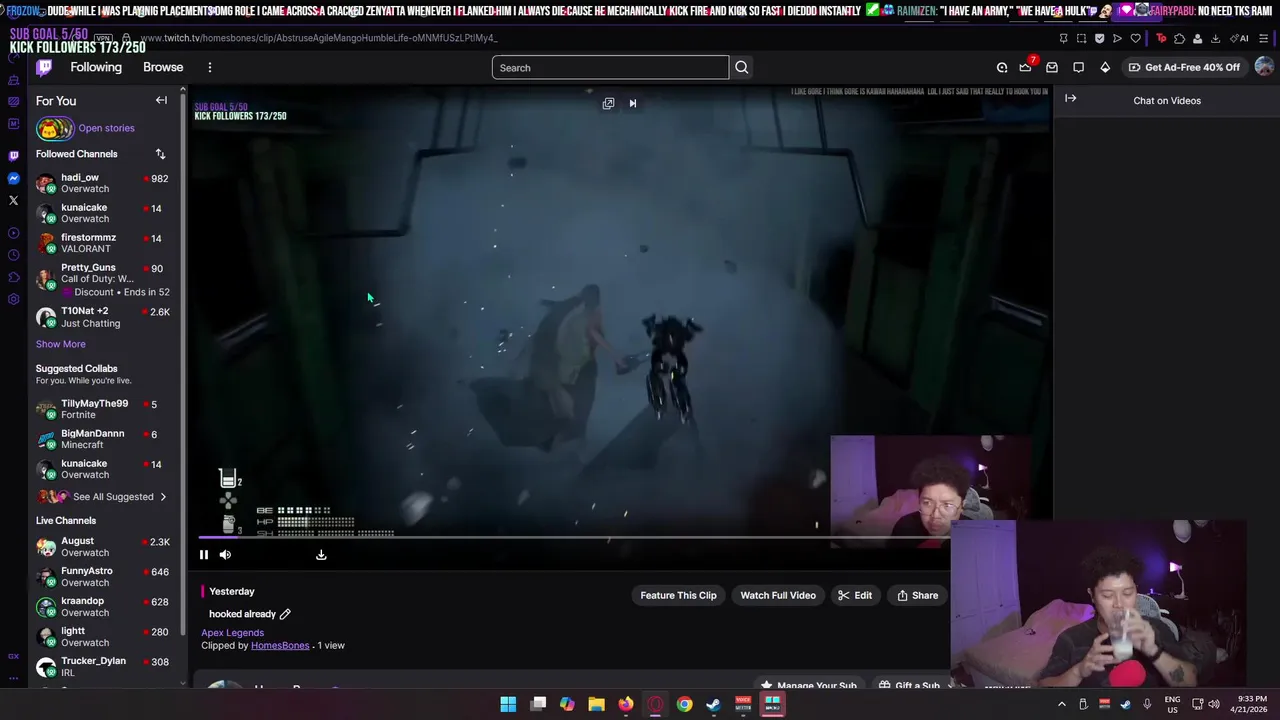Open the Twitch site-search icon left of crown
The width and height of the screenshot is (1280, 720).
coord(1002,67)
